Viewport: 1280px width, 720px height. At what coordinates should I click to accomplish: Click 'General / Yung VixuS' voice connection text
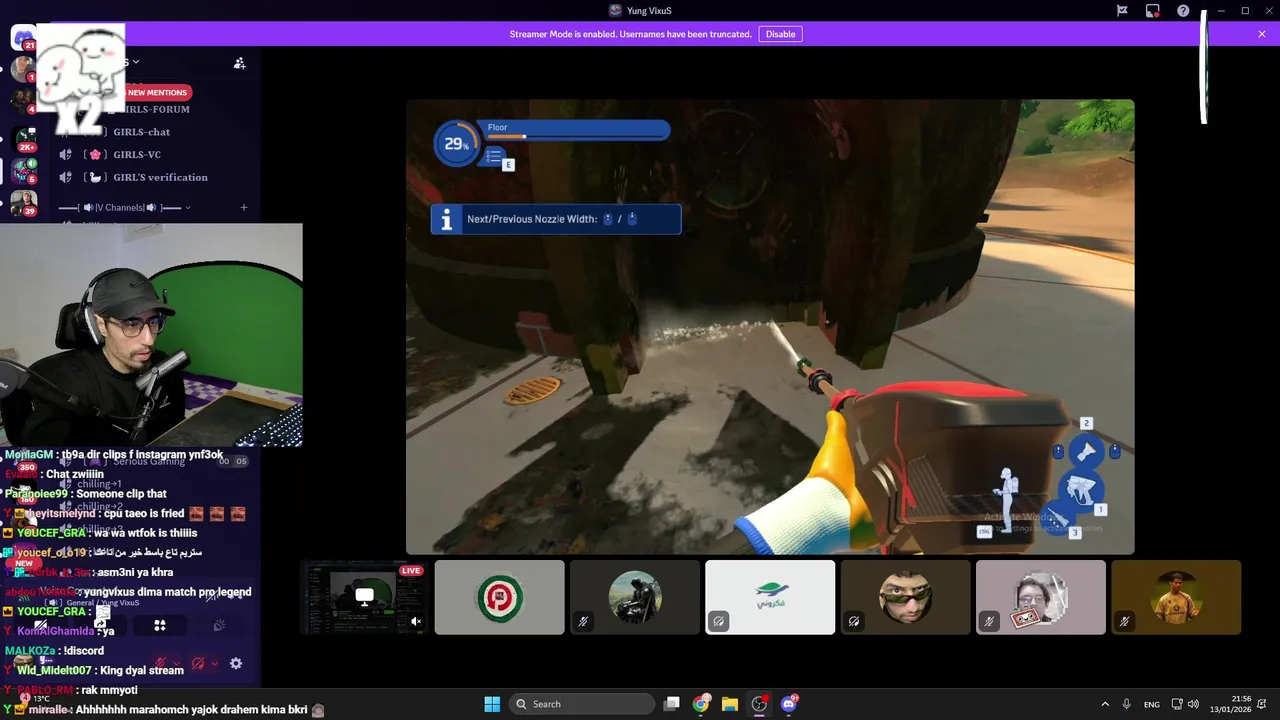[x=102, y=603]
